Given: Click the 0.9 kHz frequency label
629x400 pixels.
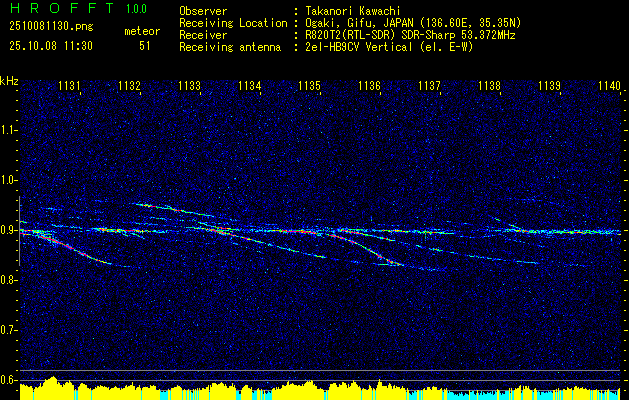Looking at the screenshot, I should 8,230.
